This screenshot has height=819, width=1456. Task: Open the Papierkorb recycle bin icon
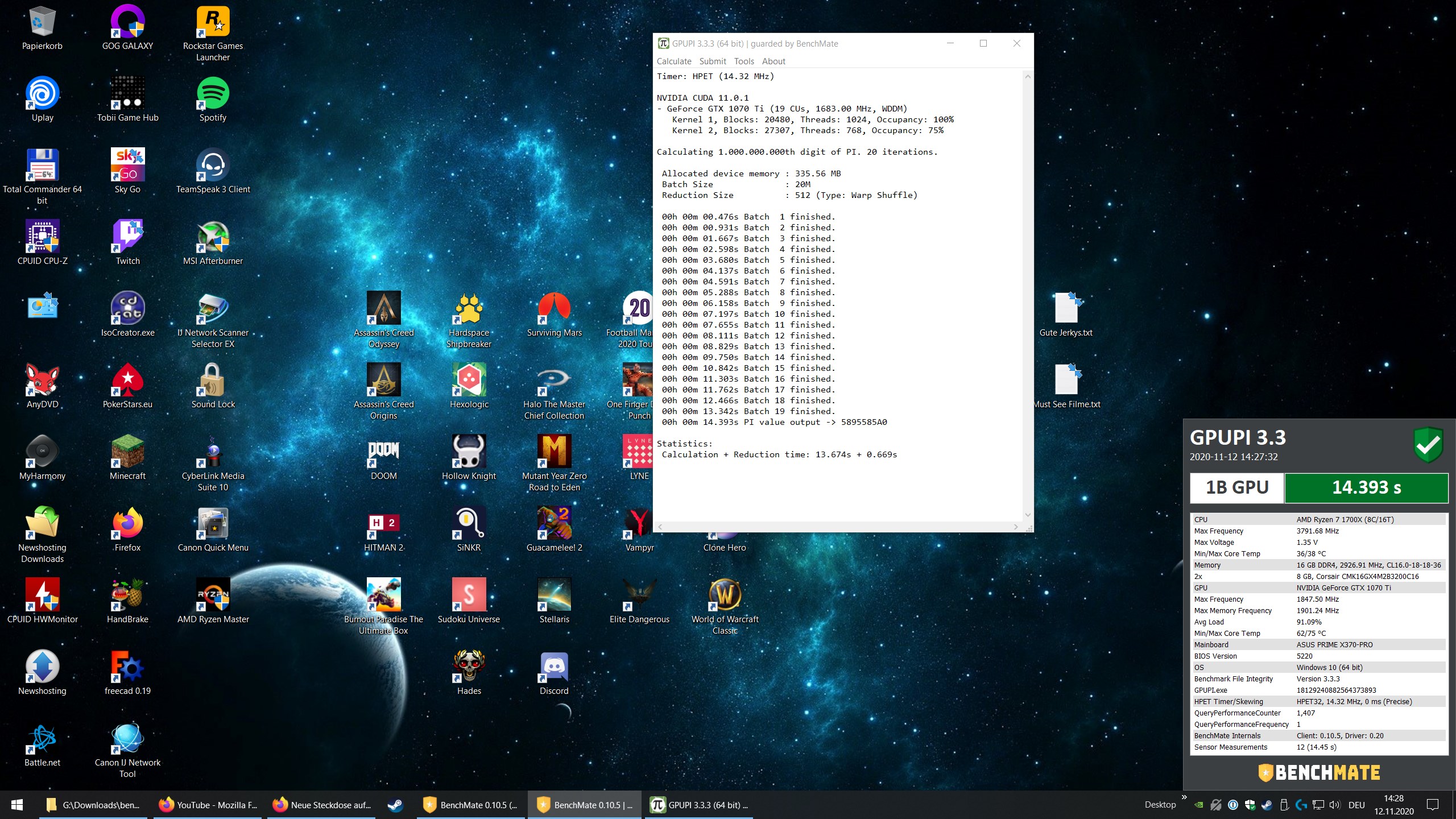coord(42,28)
